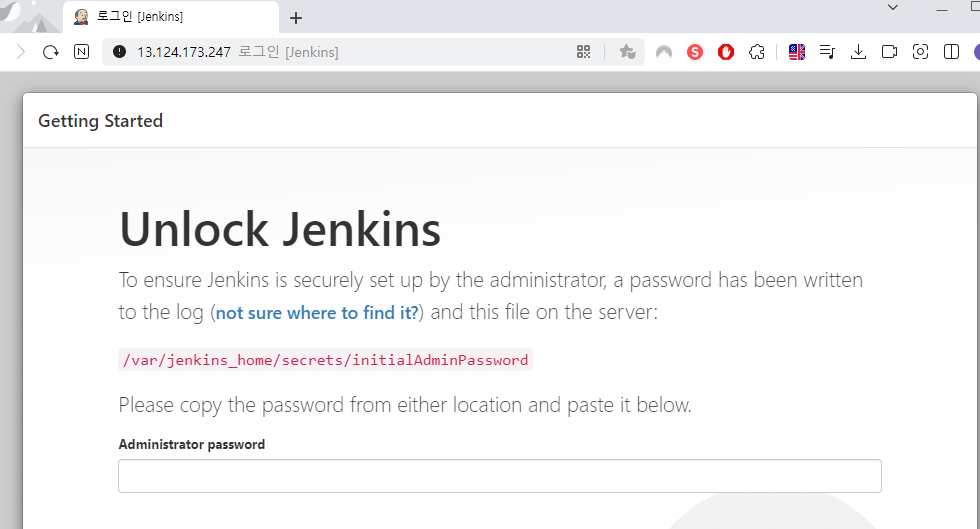Image resolution: width=980 pixels, height=529 pixels.
Task: Open the QR code icon in address bar
Action: click(x=584, y=52)
